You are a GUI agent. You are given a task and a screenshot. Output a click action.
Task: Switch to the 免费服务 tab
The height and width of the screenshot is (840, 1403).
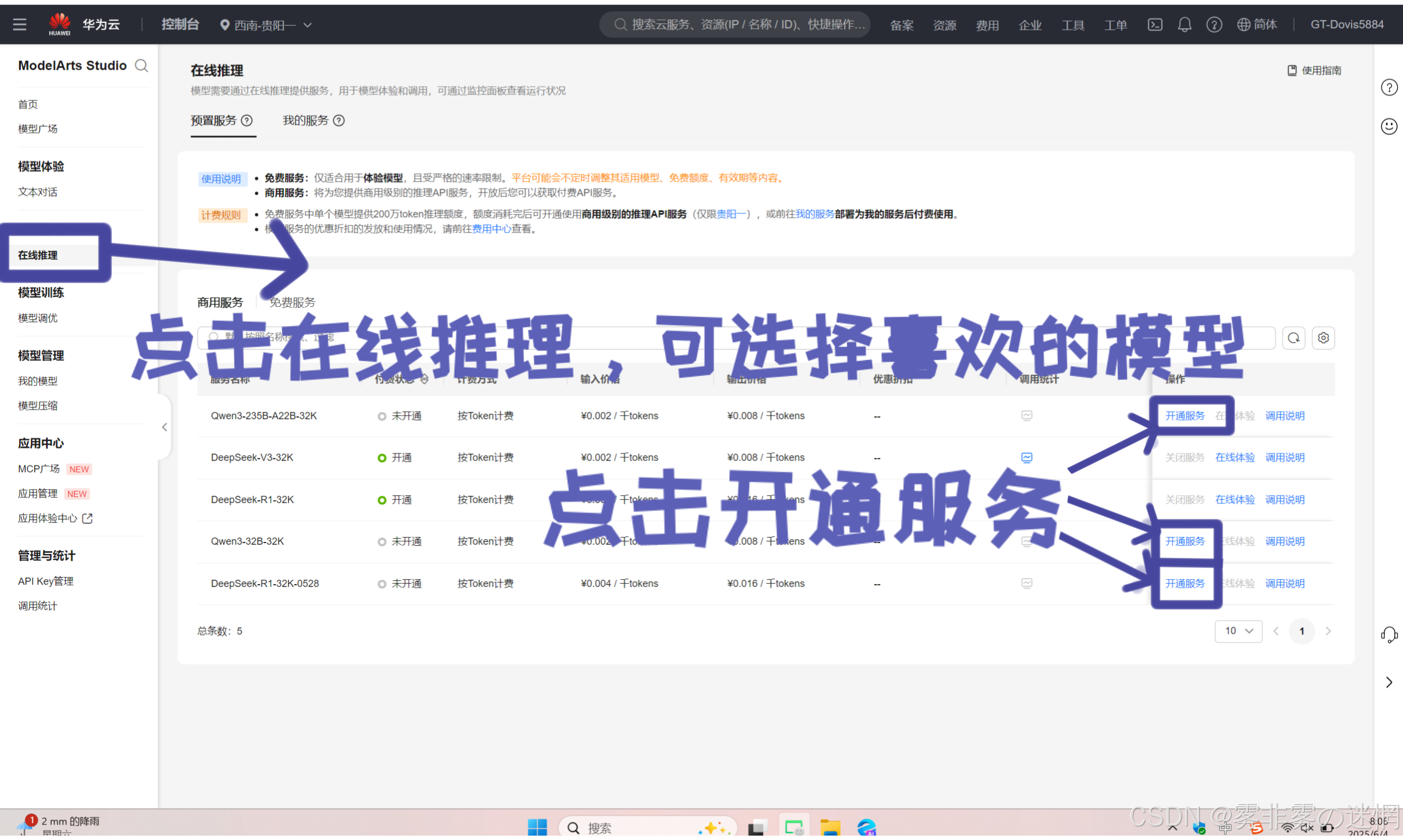[292, 303]
